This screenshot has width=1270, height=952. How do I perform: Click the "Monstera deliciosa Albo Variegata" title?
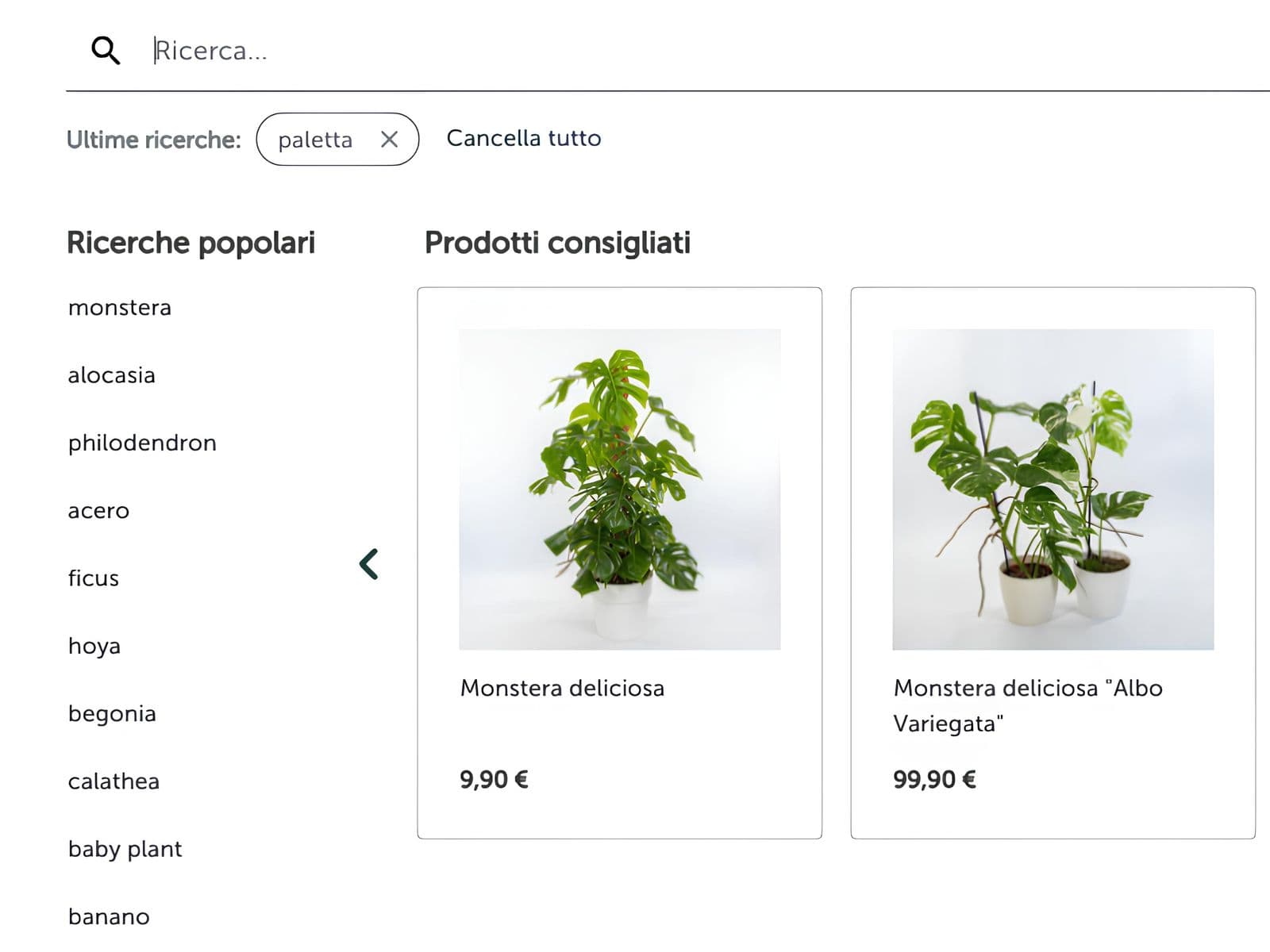1027,705
